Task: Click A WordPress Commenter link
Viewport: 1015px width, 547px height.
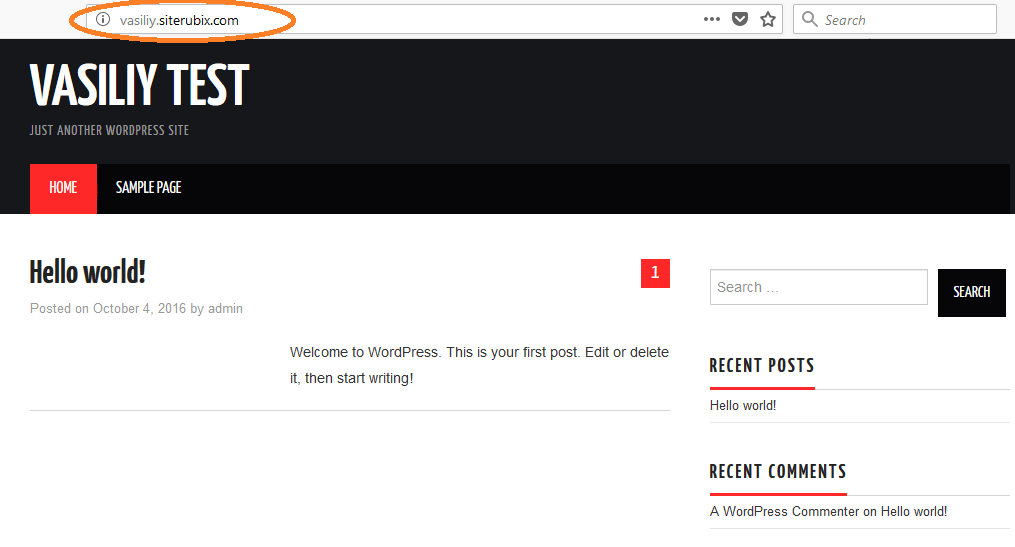Action: point(785,511)
